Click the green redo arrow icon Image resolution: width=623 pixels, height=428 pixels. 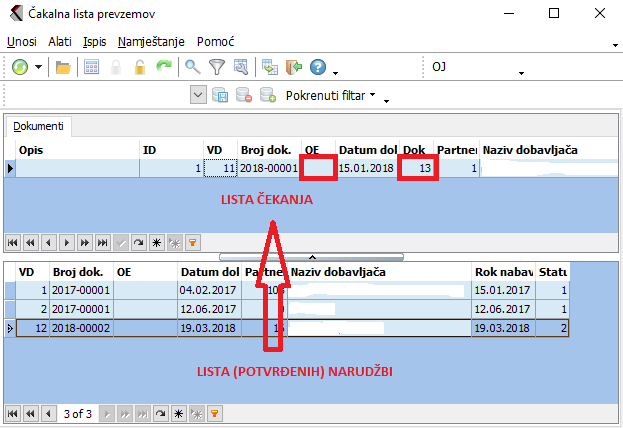tap(163, 67)
